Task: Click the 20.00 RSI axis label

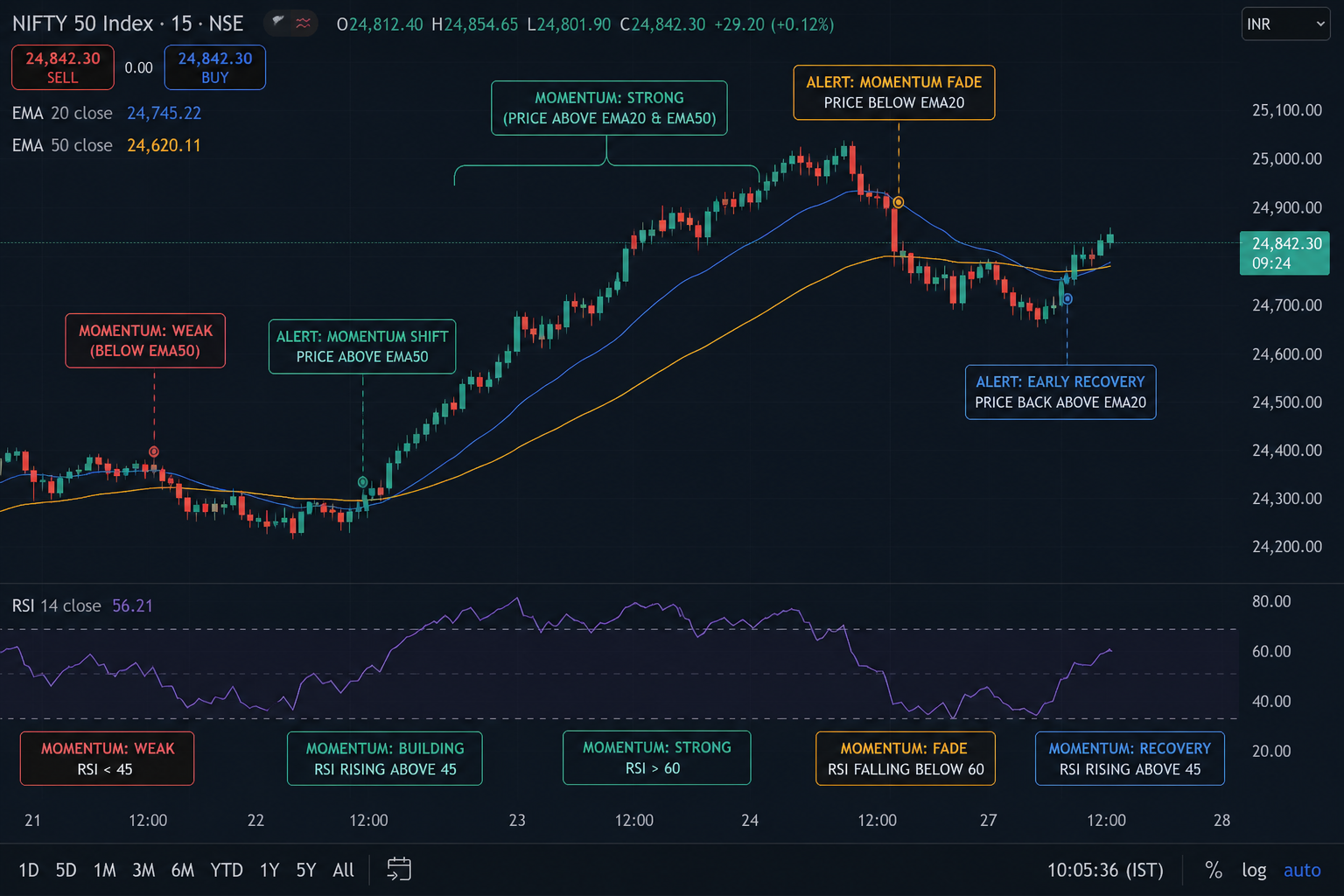Action: coord(1271,752)
